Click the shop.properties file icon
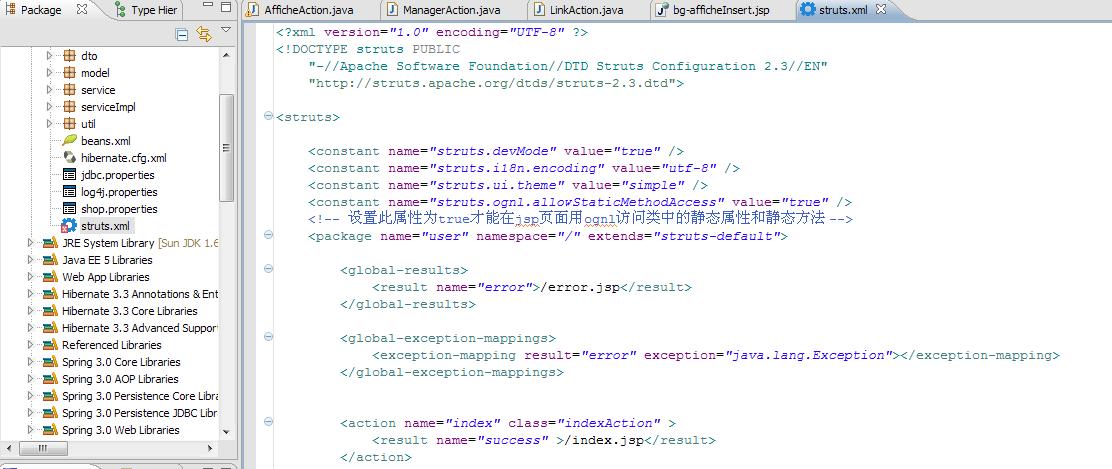The height and width of the screenshot is (469, 1112). (x=69, y=209)
